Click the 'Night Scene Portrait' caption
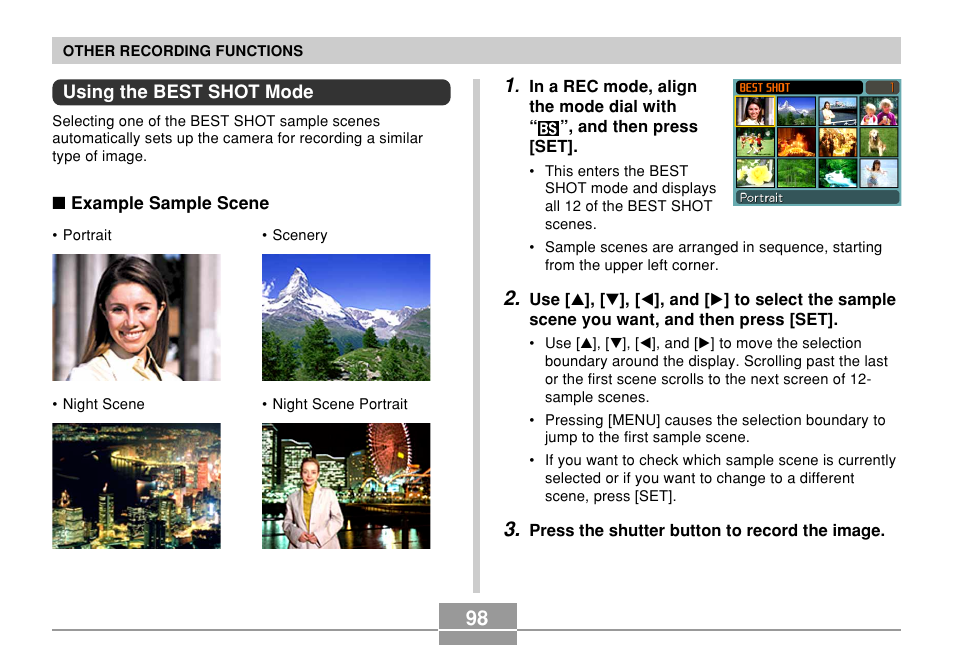954x646 pixels. click(339, 404)
